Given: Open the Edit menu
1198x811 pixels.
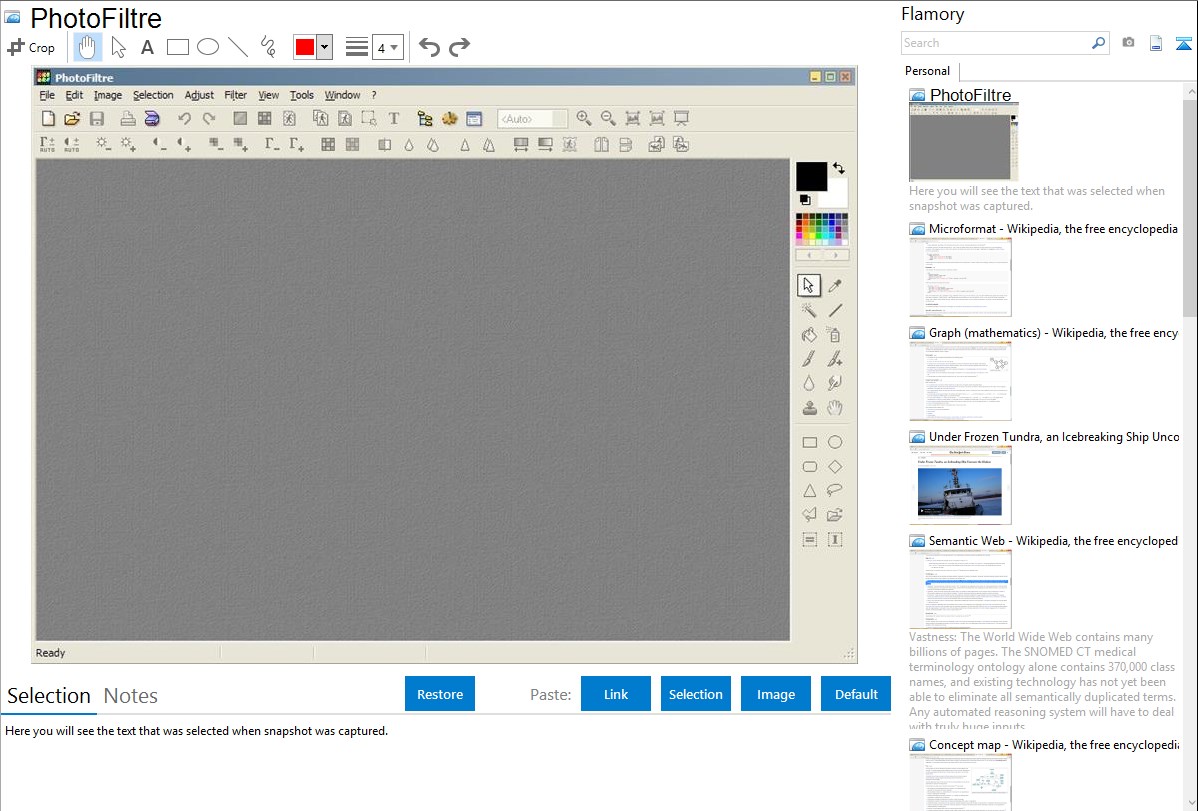Looking at the screenshot, I should tap(74, 95).
